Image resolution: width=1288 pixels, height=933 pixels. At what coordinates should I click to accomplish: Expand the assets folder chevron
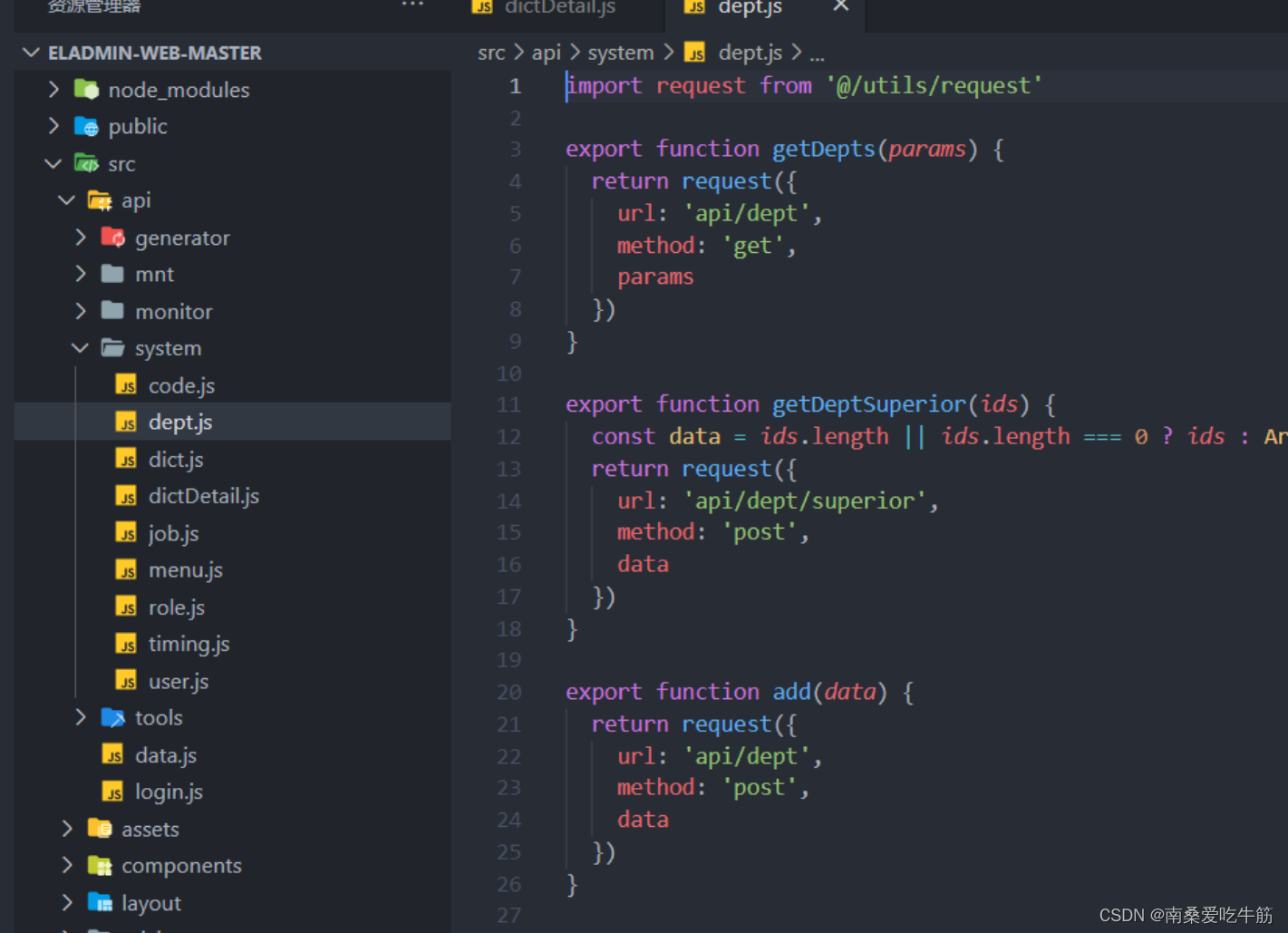click(x=67, y=829)
